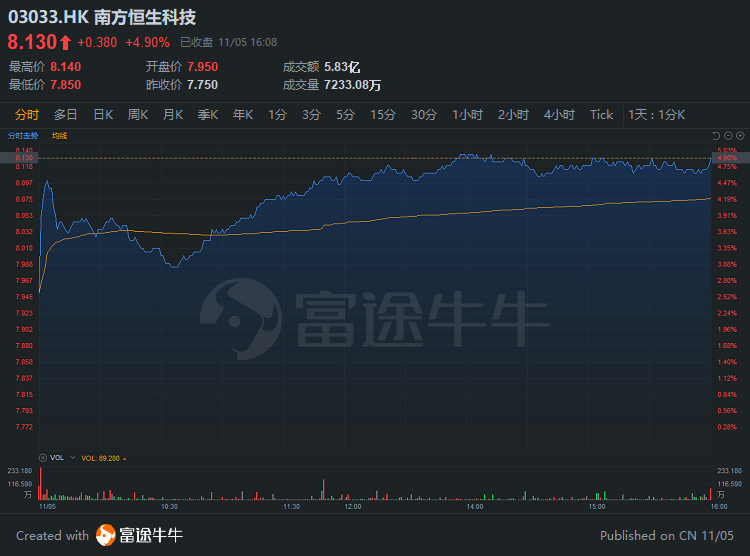Zoom in the chart with plus icon
The height and width of the screenshot is (556, 750).
(x=740, y=136)
